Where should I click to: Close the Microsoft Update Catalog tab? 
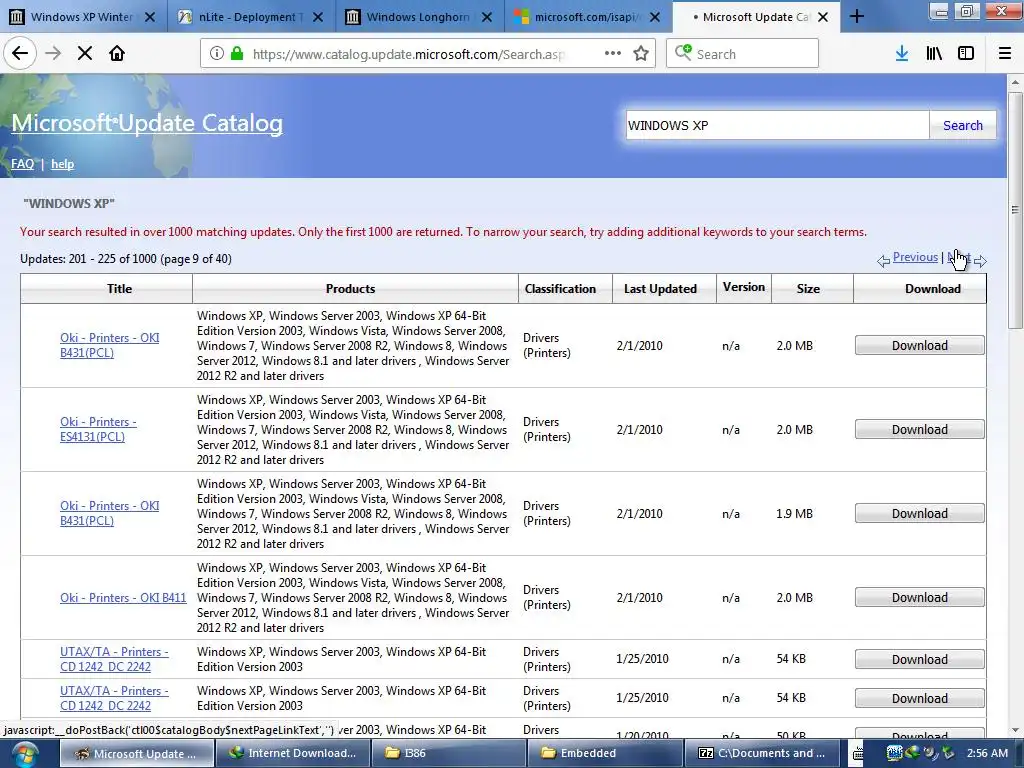823,17
